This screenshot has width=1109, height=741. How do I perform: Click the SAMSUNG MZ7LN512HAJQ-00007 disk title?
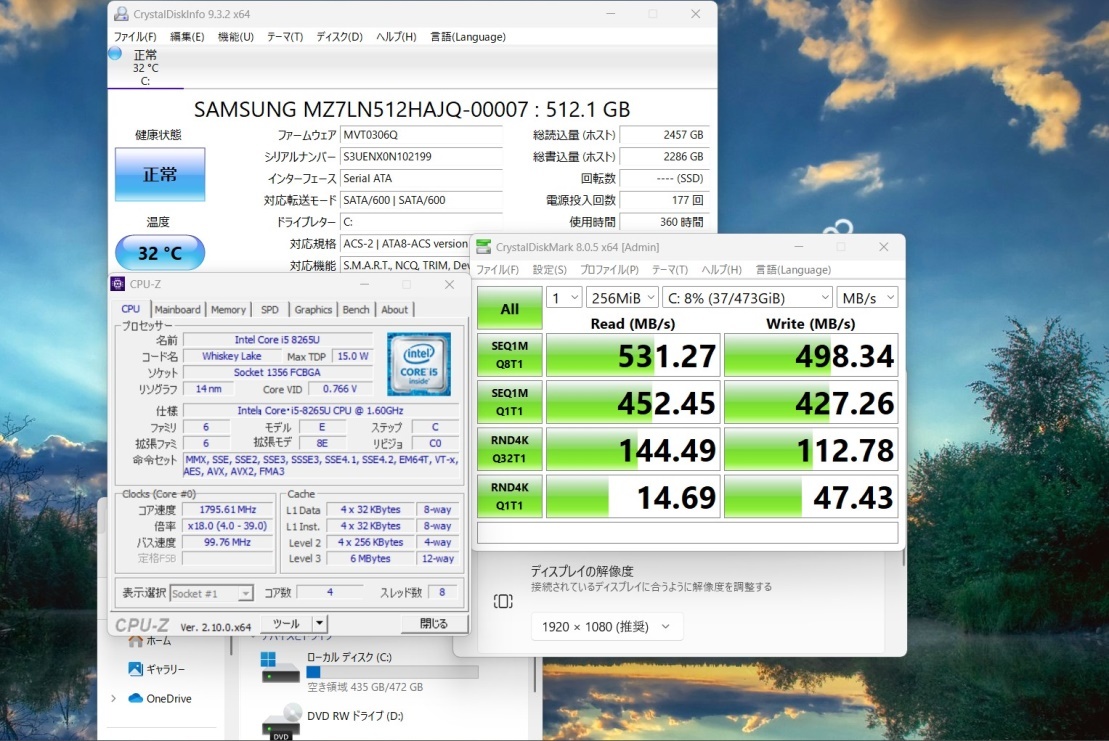[x=412, y=109]
